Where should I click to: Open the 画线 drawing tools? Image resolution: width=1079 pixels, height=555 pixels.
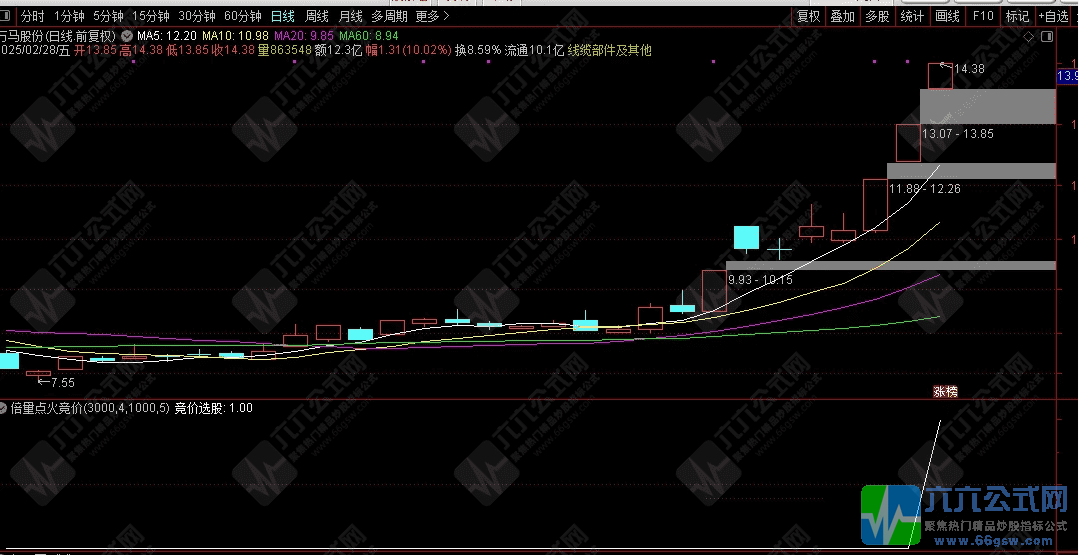coord(947,16)
